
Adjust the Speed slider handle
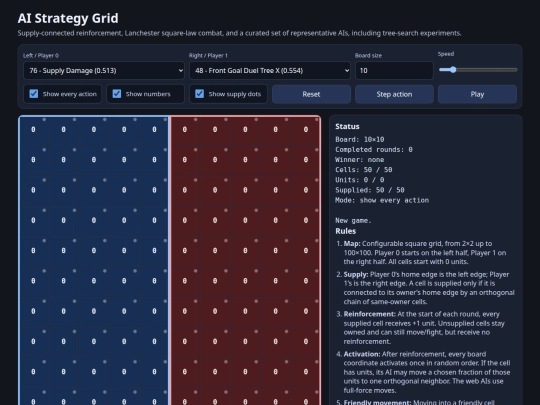pos(453,70)
